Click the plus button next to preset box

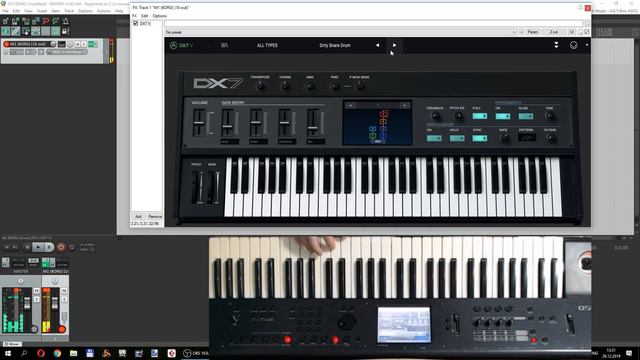tap(522, 32)
